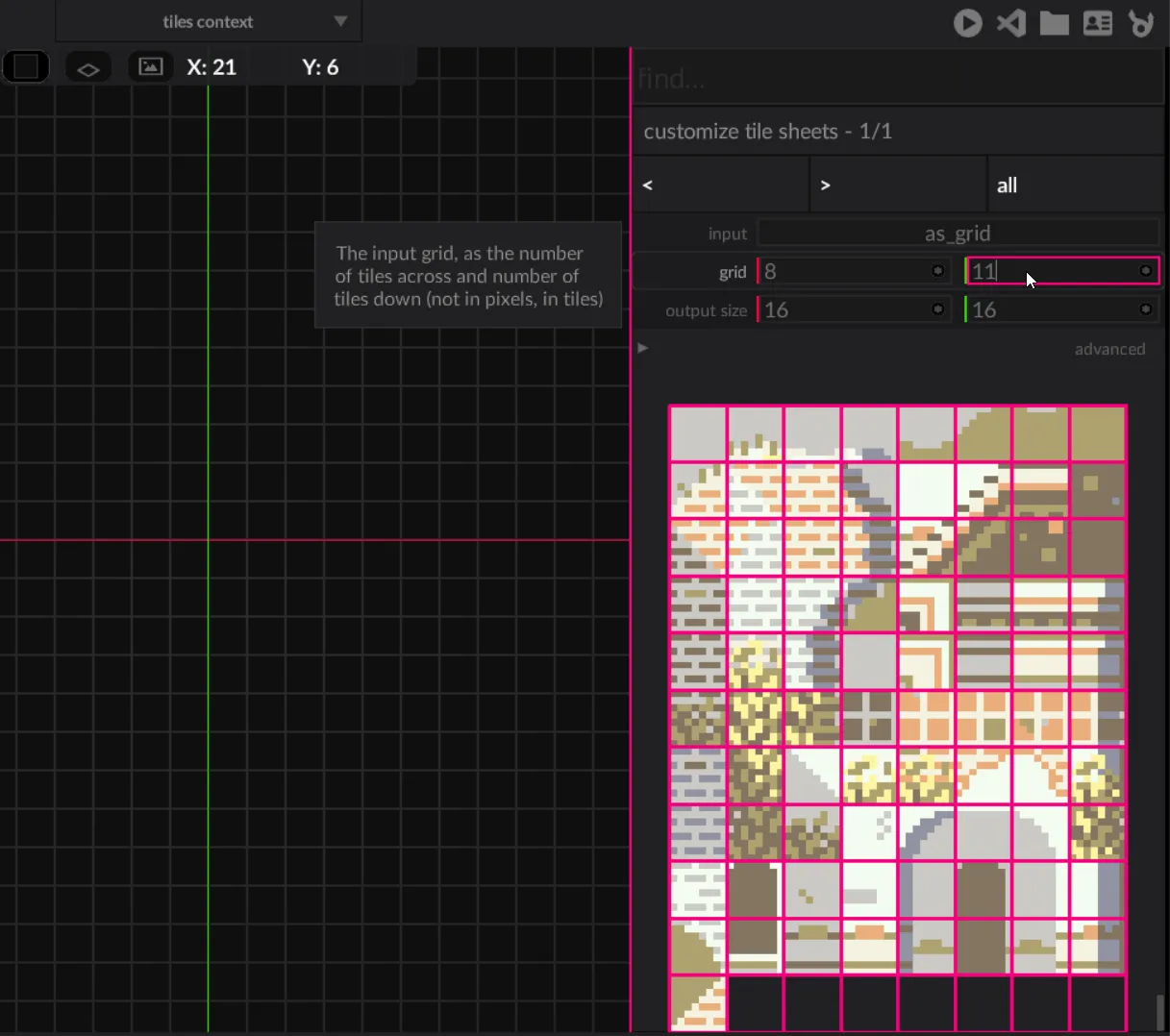Click the round knob on grid height field
Image resolution: width=1170 pixels, height=1036 pixels.
1146,271
